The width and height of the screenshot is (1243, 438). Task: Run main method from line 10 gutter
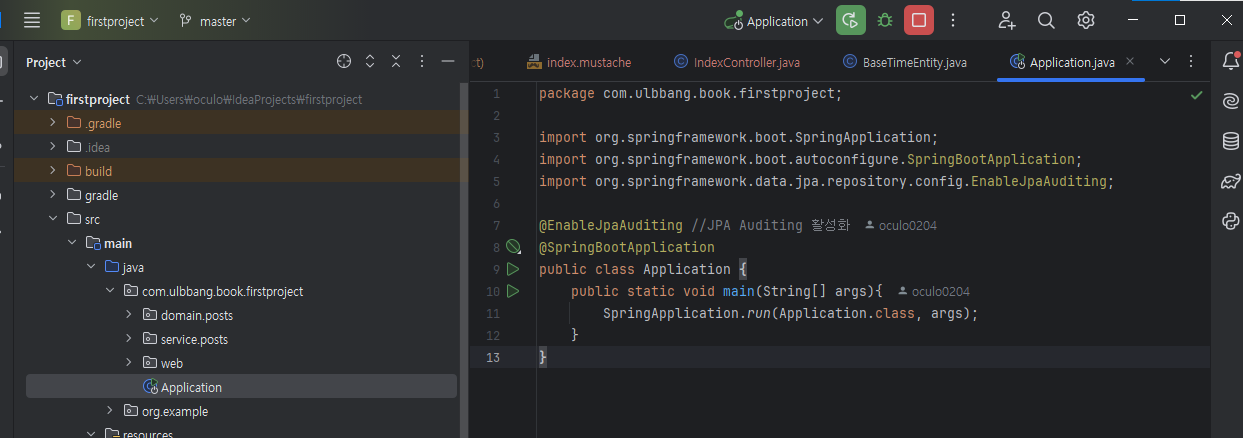[513, 291]
